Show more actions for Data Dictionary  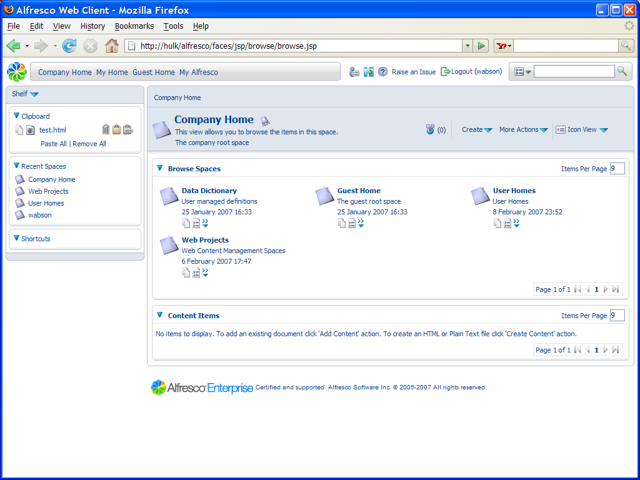205,223
